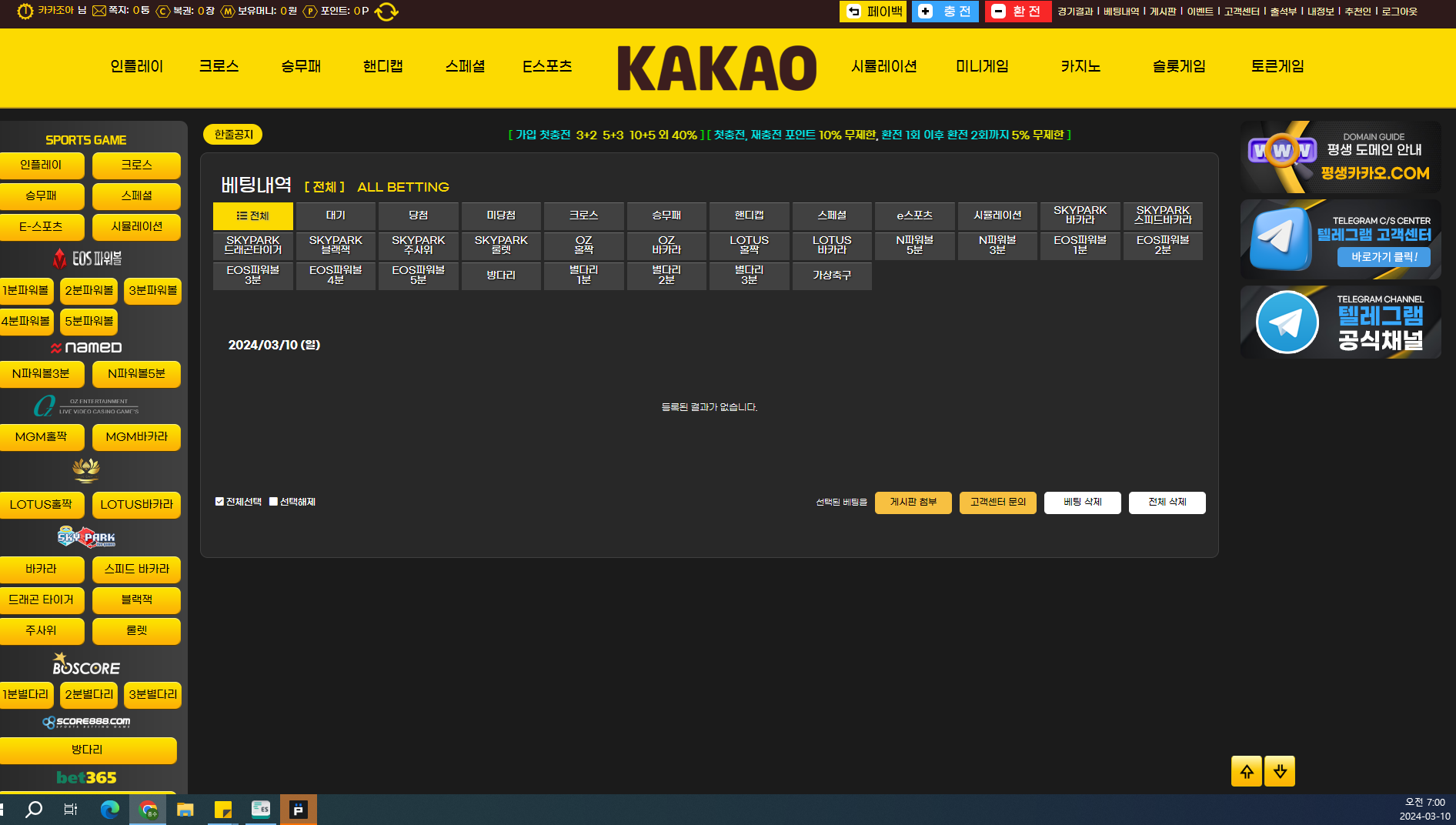1456x825 pixels.
Task: Open the 로그아웃 link in header
Action: (x=1399, y=12)
